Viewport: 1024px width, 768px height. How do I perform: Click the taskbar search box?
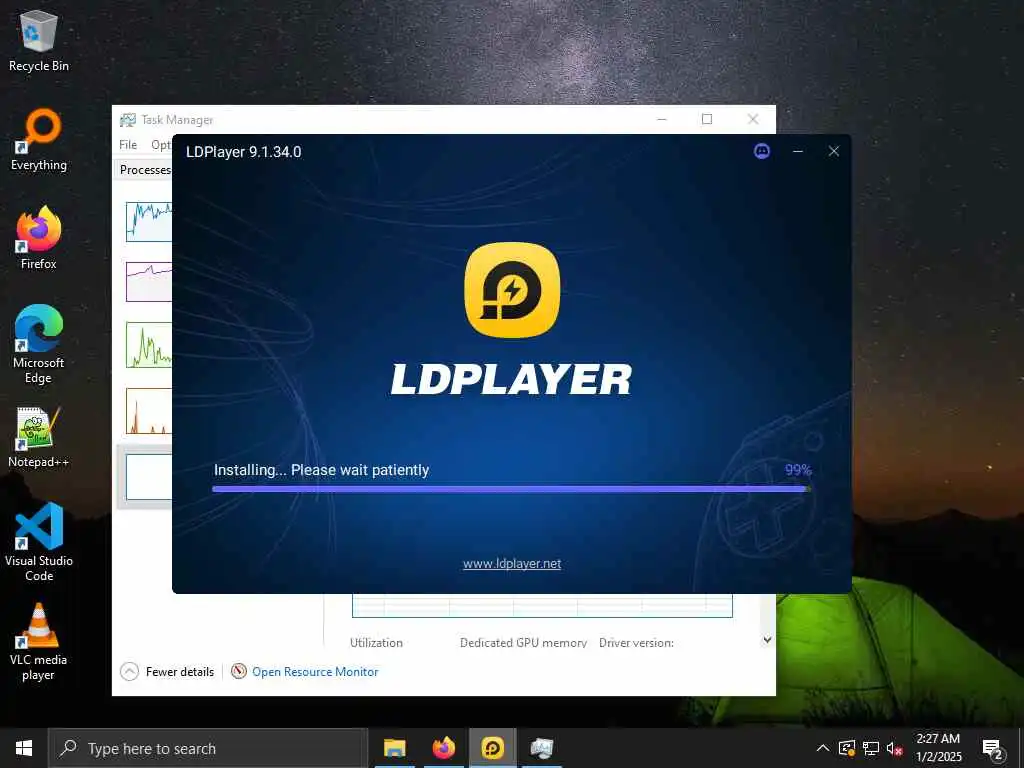[208, 748]
